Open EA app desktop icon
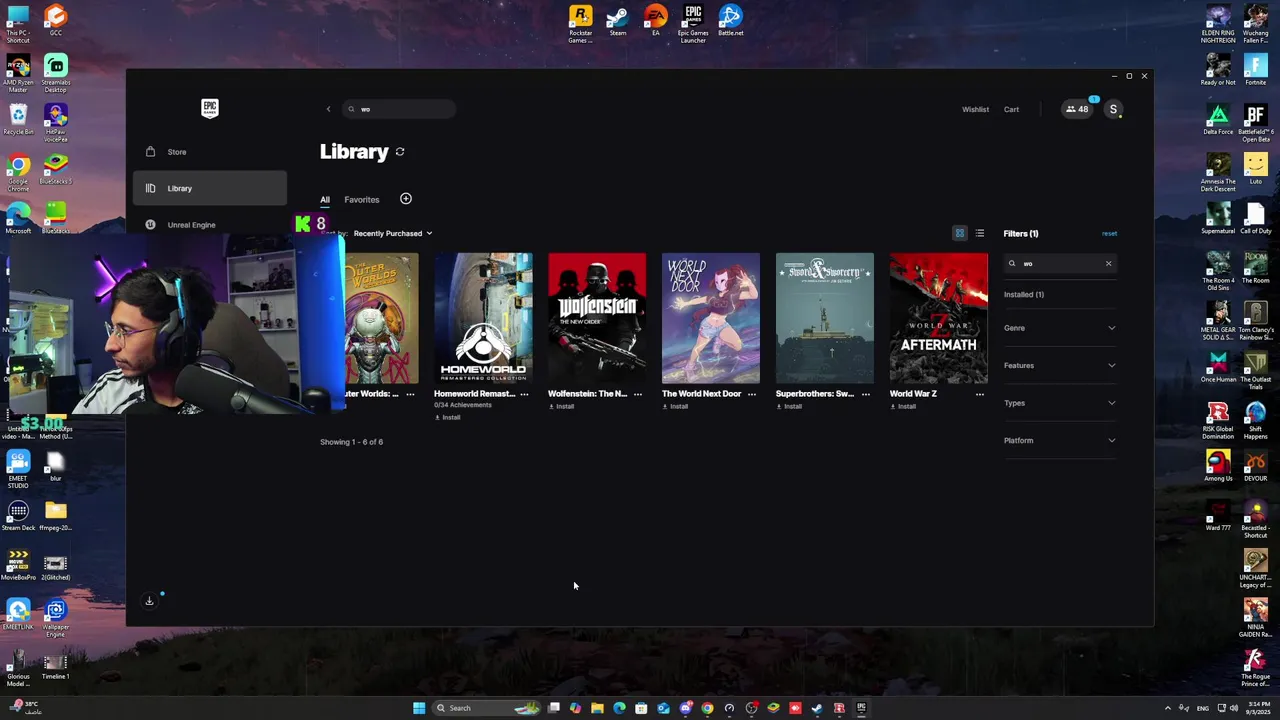The width and height of the screenshot is (1280, 720). 656,22
